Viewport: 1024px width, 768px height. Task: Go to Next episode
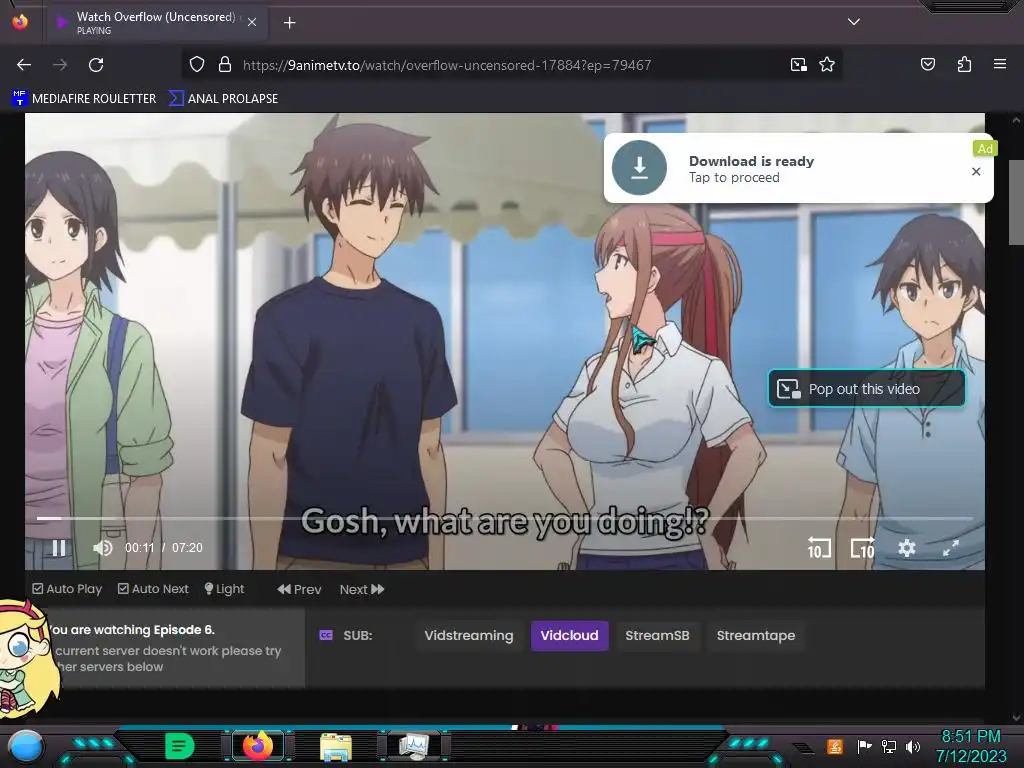coord(362,589)
